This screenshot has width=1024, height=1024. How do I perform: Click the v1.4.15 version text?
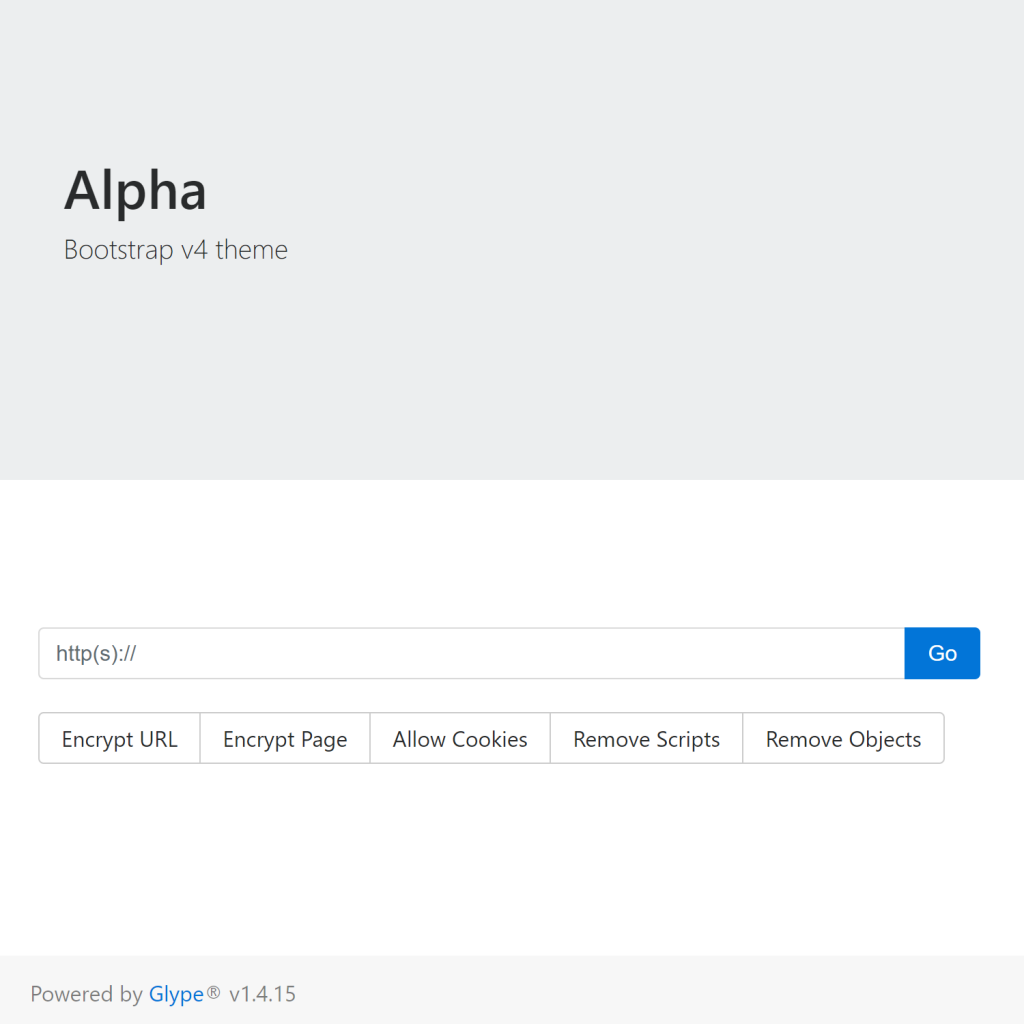(x=262, y=994)
